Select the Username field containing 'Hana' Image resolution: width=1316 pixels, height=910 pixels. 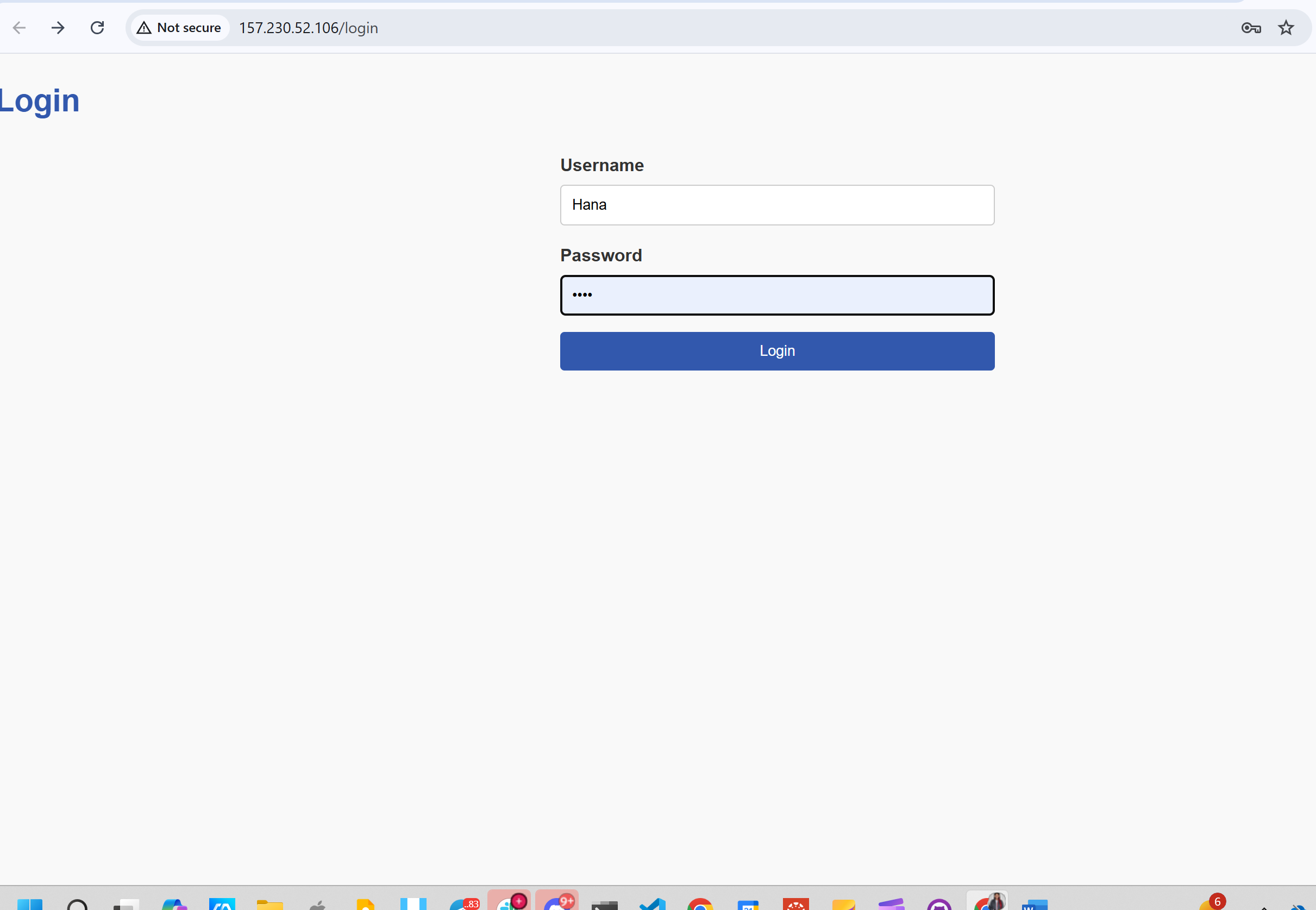point(776,205)
